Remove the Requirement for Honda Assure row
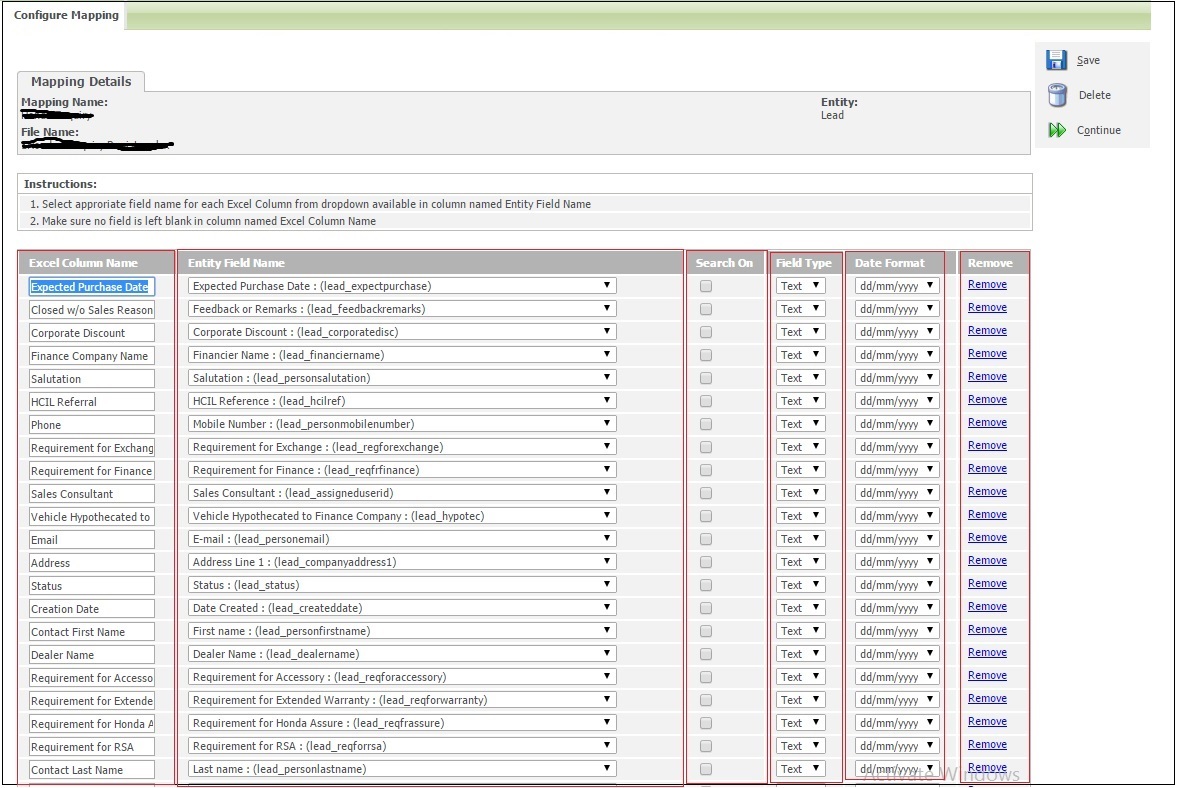The height and width of the screenshot is (788, 1178). tap(987, 721)
